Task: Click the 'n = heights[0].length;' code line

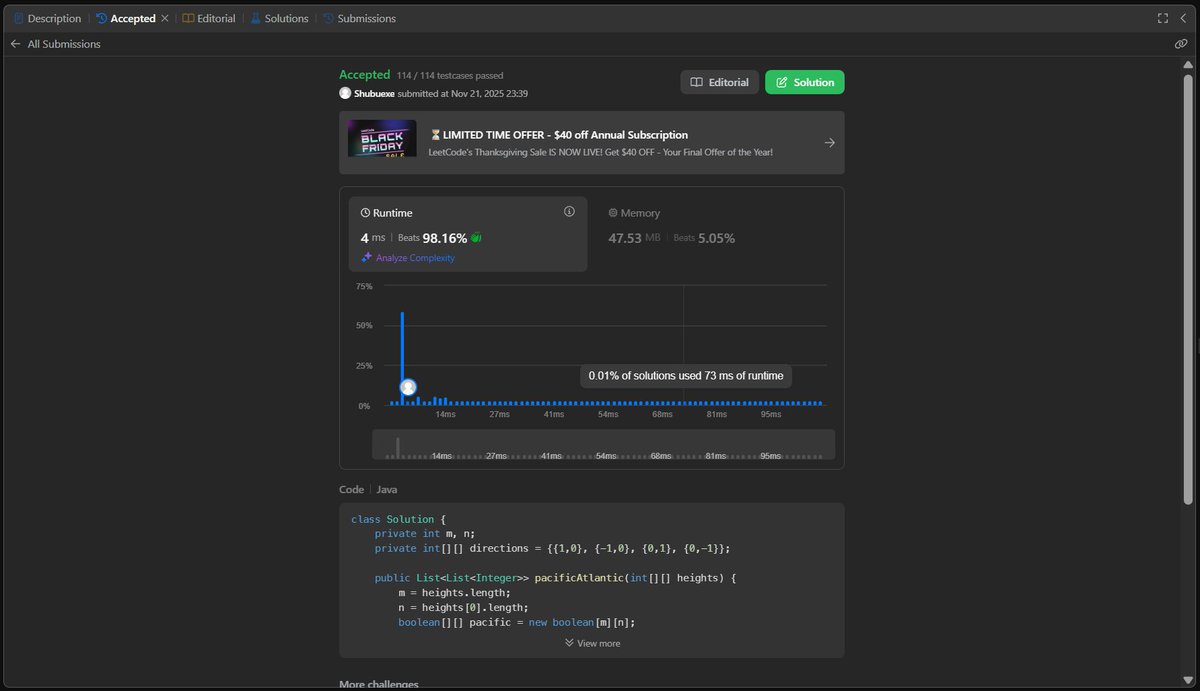Action: pyautogui.click(x=463, y=607)
